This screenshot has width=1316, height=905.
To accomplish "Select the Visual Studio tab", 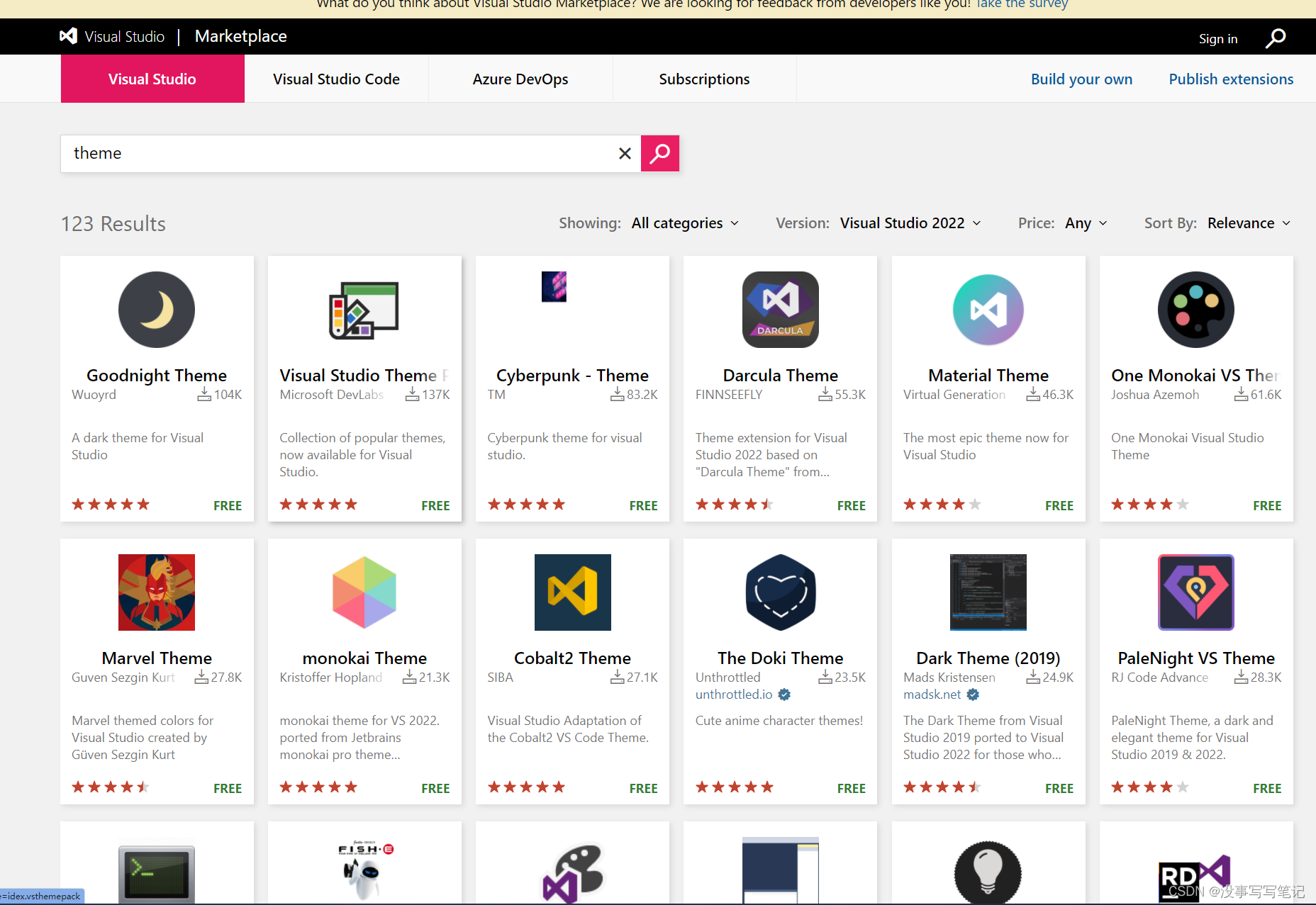I will (152, 79).
